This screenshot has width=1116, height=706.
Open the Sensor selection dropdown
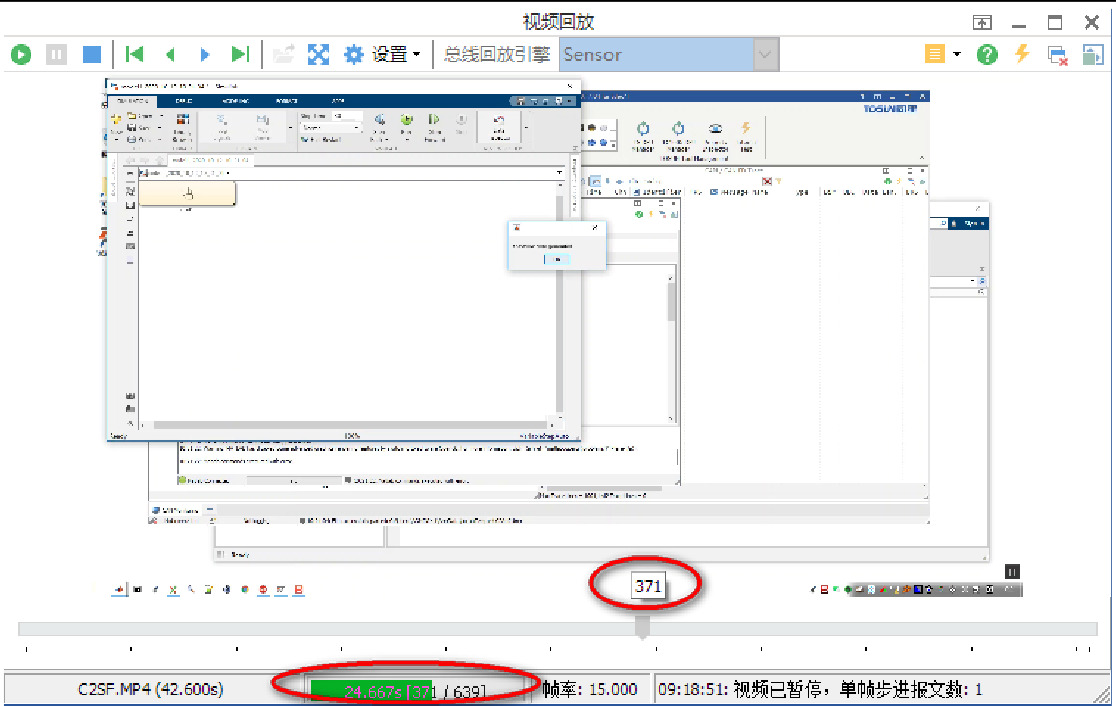[x=763, y=54]
